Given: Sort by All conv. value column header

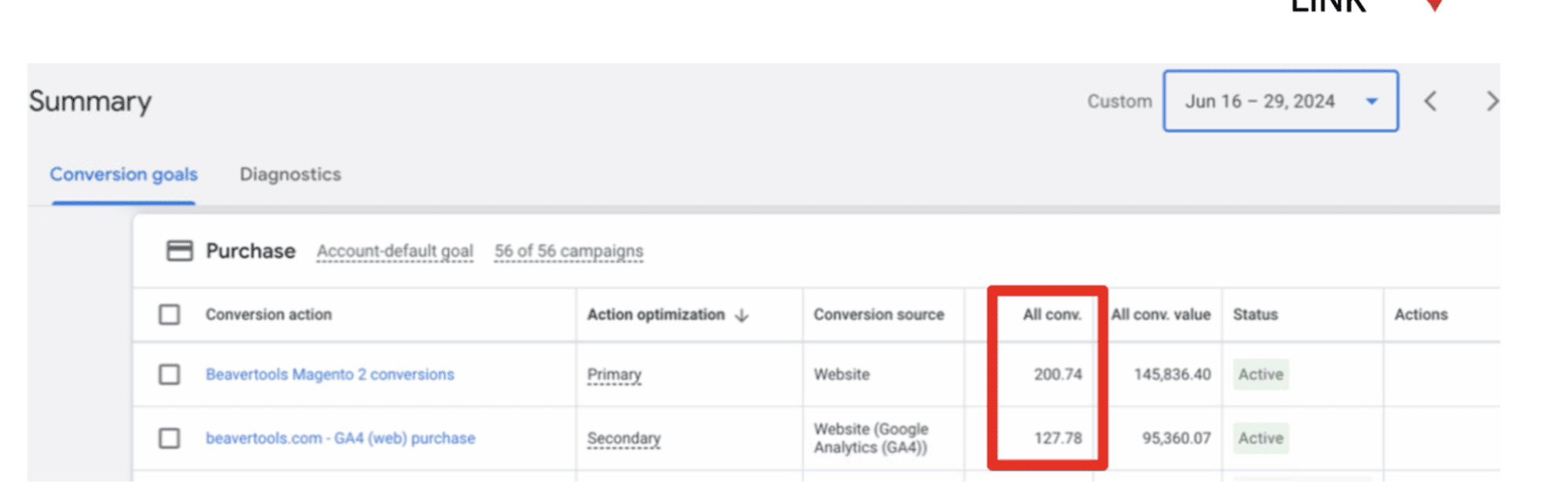Looking at the screenshot, I should coord(1160,315).
